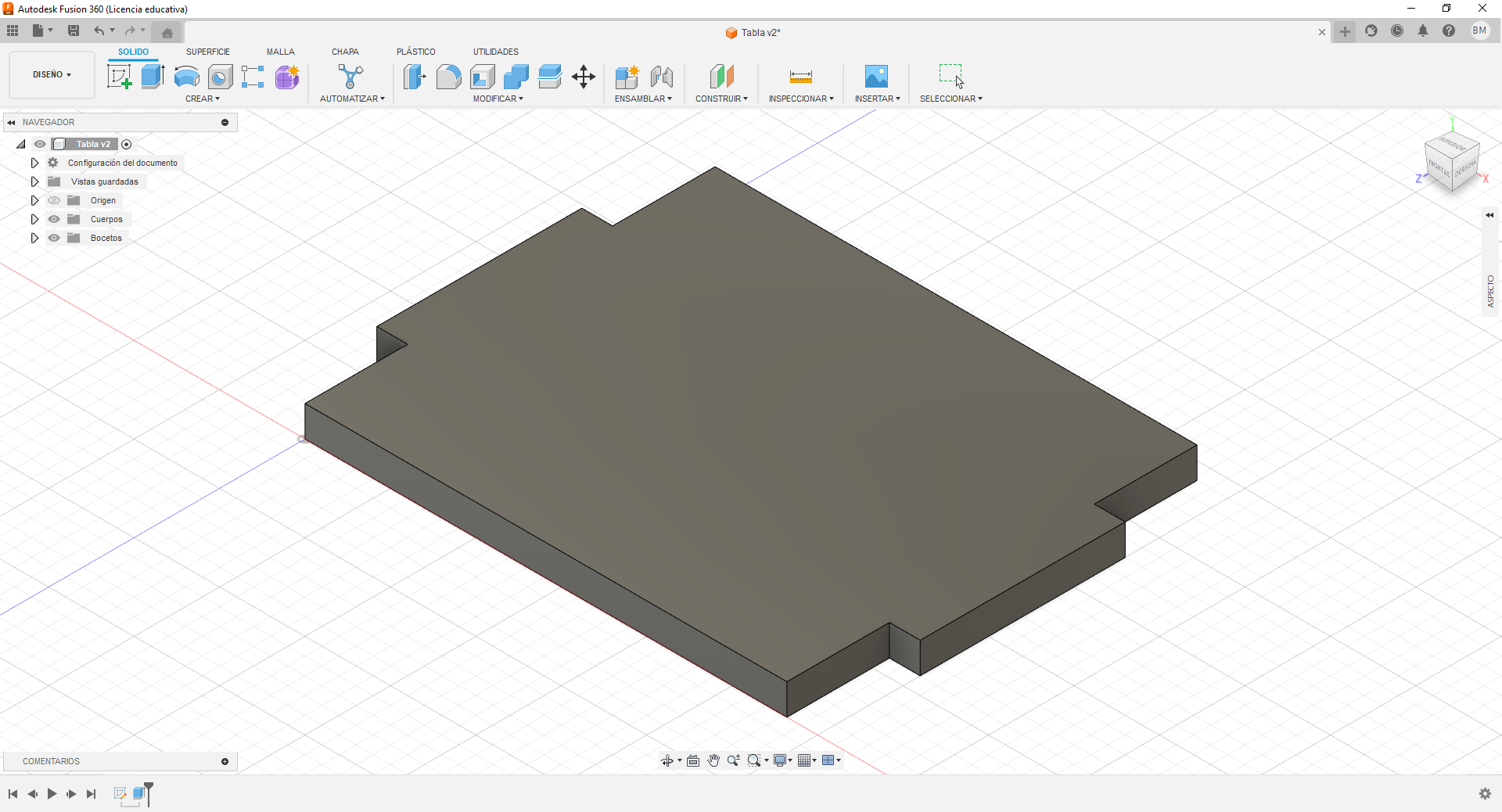Click the Insert image icon
Viewport: 1502px width, 812px height.
[x=876, y=77]
